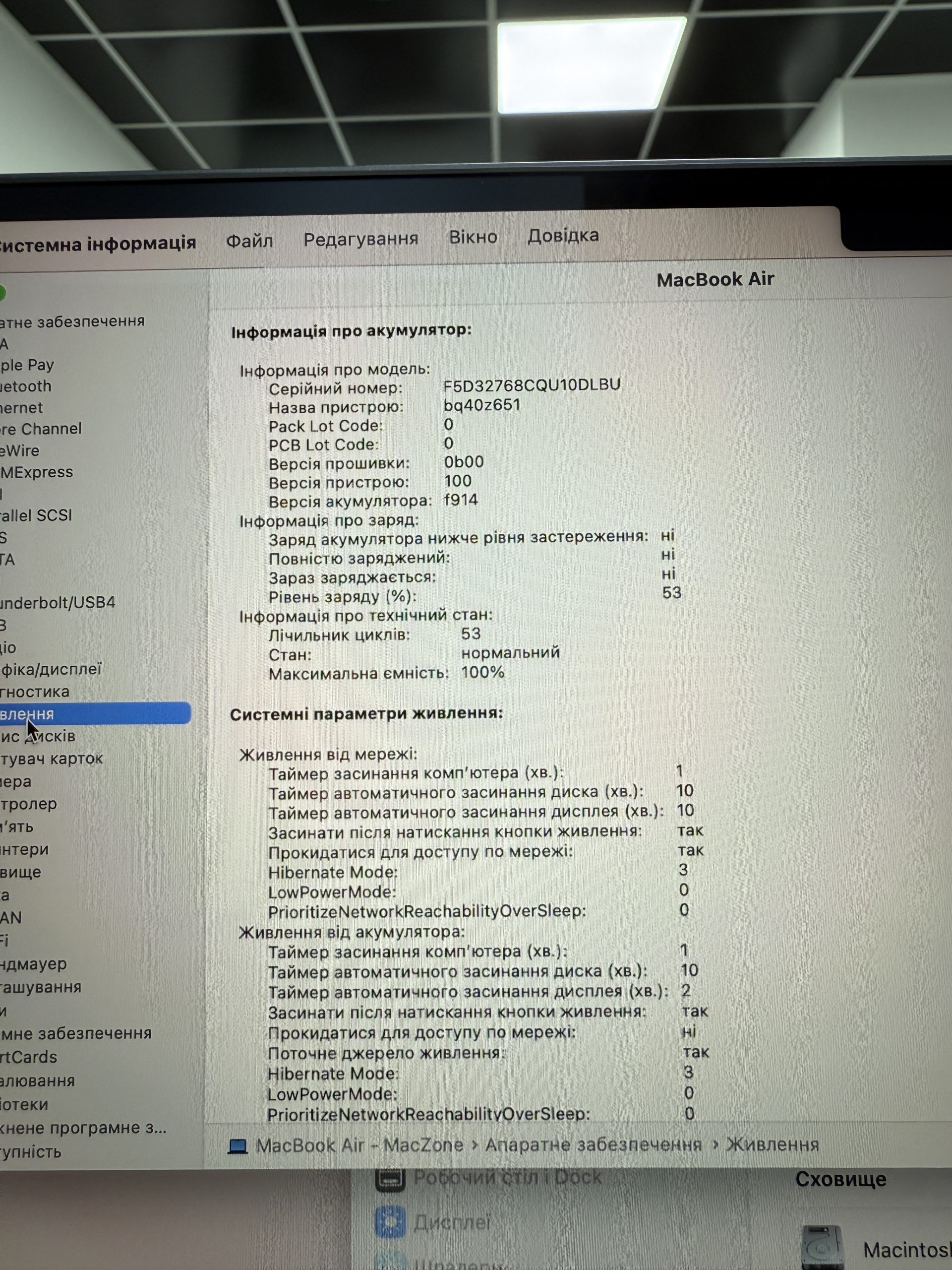
Task: Open Робочий стіл і Dock in background window
Action: pos(507,1178)
